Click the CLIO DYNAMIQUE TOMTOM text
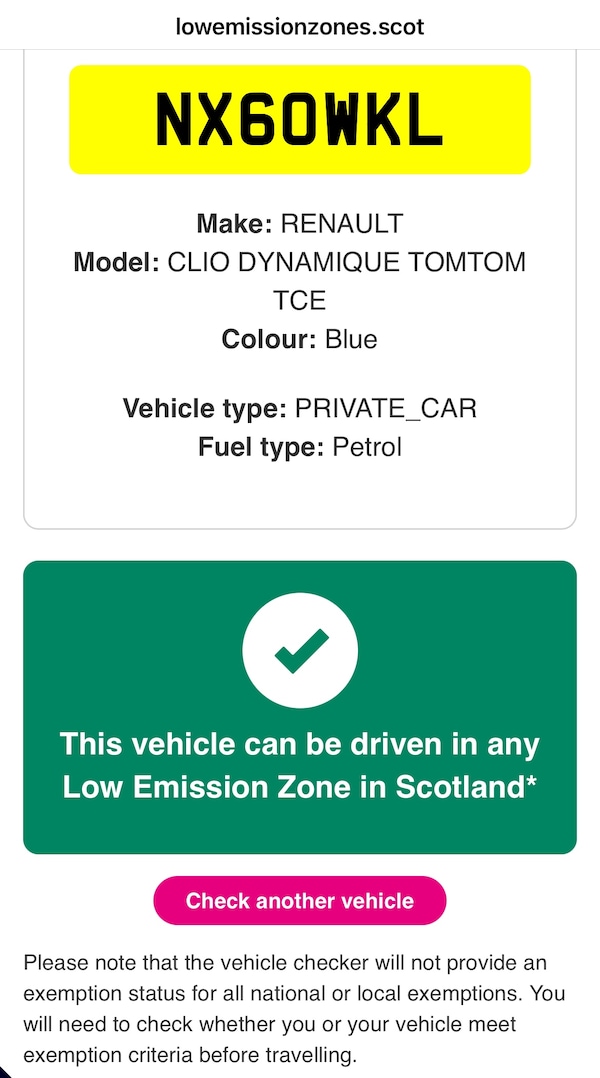The image size is (600, 1078). click(x=346, y=263)
